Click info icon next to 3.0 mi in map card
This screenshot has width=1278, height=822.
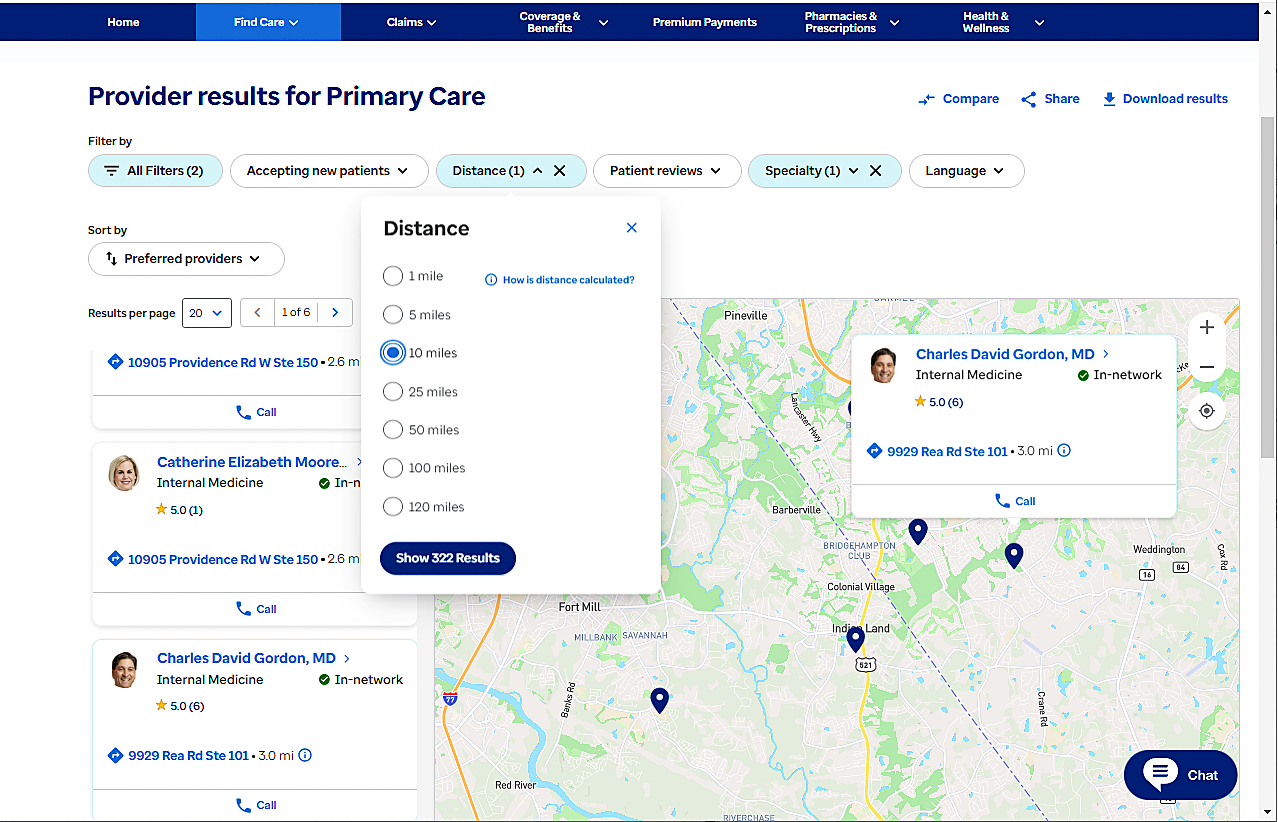point(1064,451)
